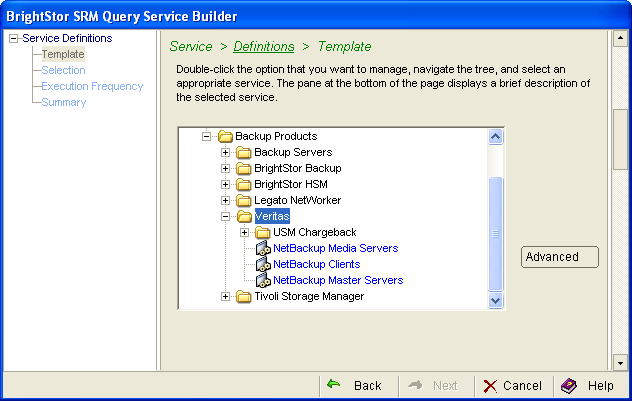Click the main pane scroll-up arrow
Viewport: 632px width, 401px height.
click(x=620, y=38)
